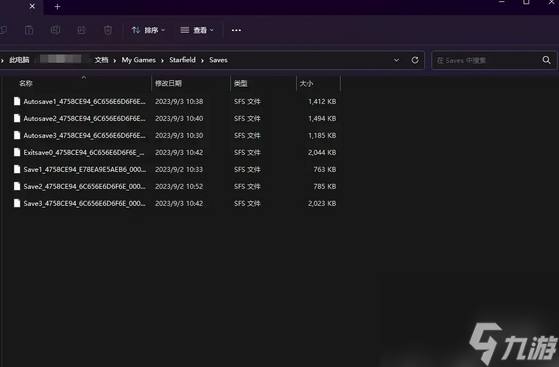Select file Save3_4758CE94
Viewport: 559px width, 367px height.
84,203
